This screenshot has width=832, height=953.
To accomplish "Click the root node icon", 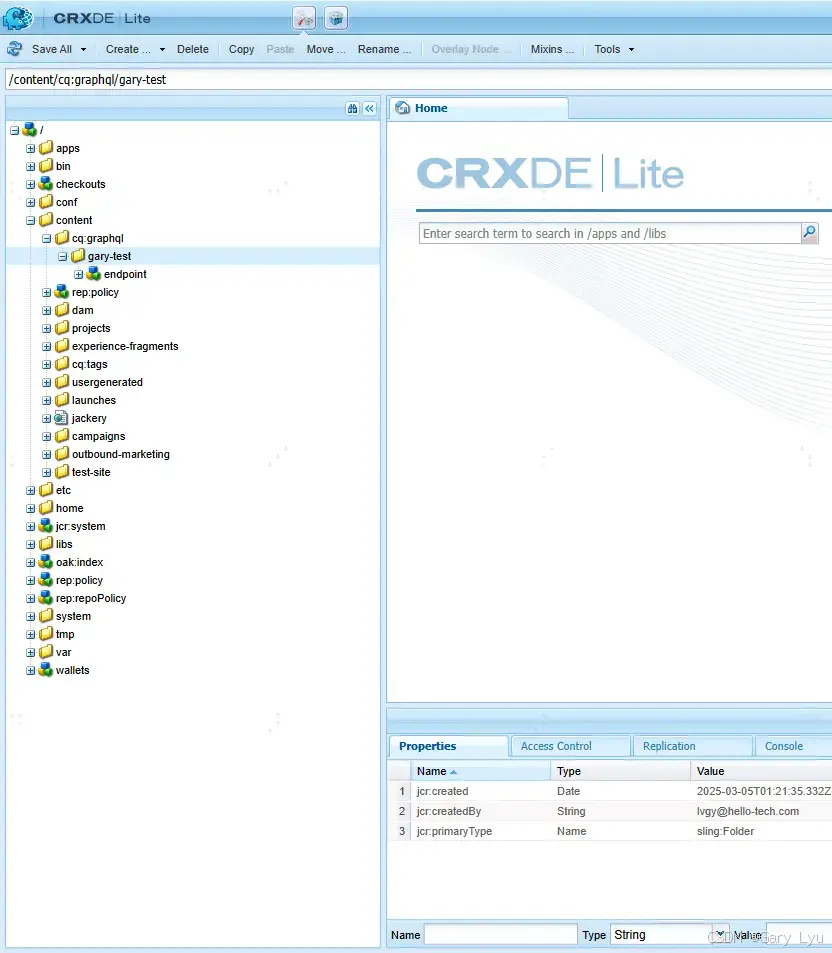I will click(29, 129).
